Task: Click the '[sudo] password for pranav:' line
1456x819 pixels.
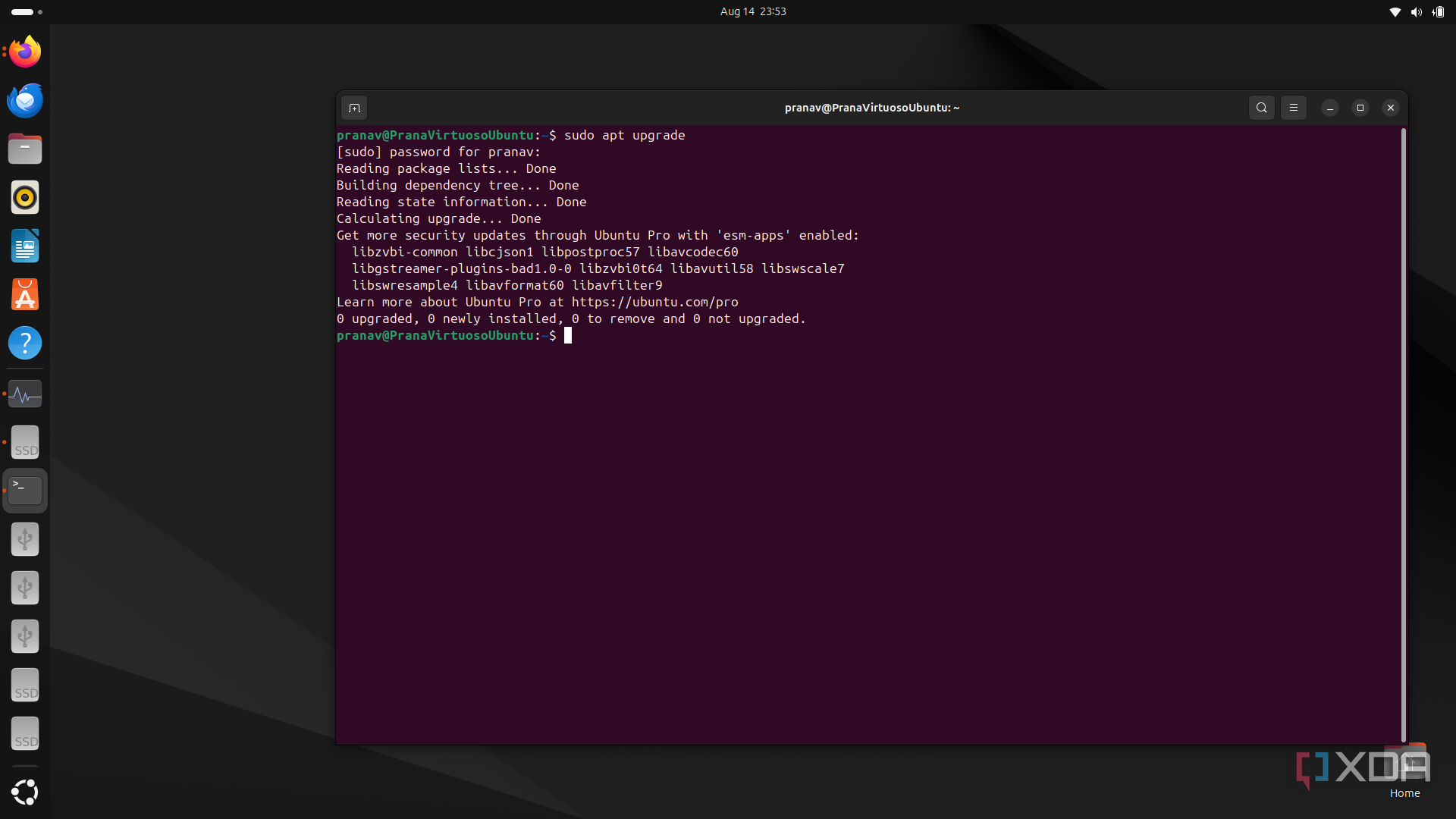Action: (439, 152)
